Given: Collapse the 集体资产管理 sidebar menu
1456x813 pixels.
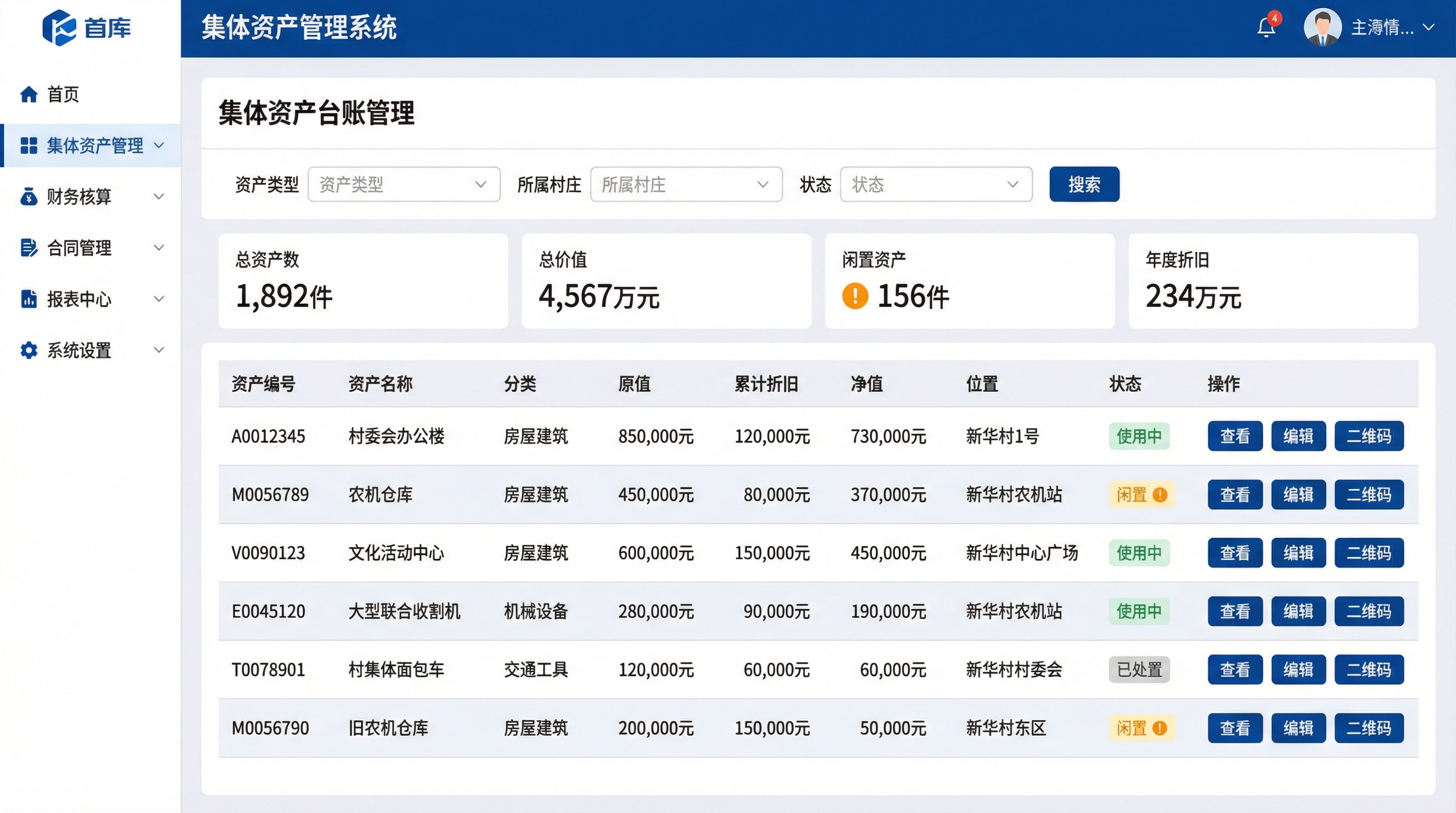Looking at the screenshot, I should pos(159,146).
